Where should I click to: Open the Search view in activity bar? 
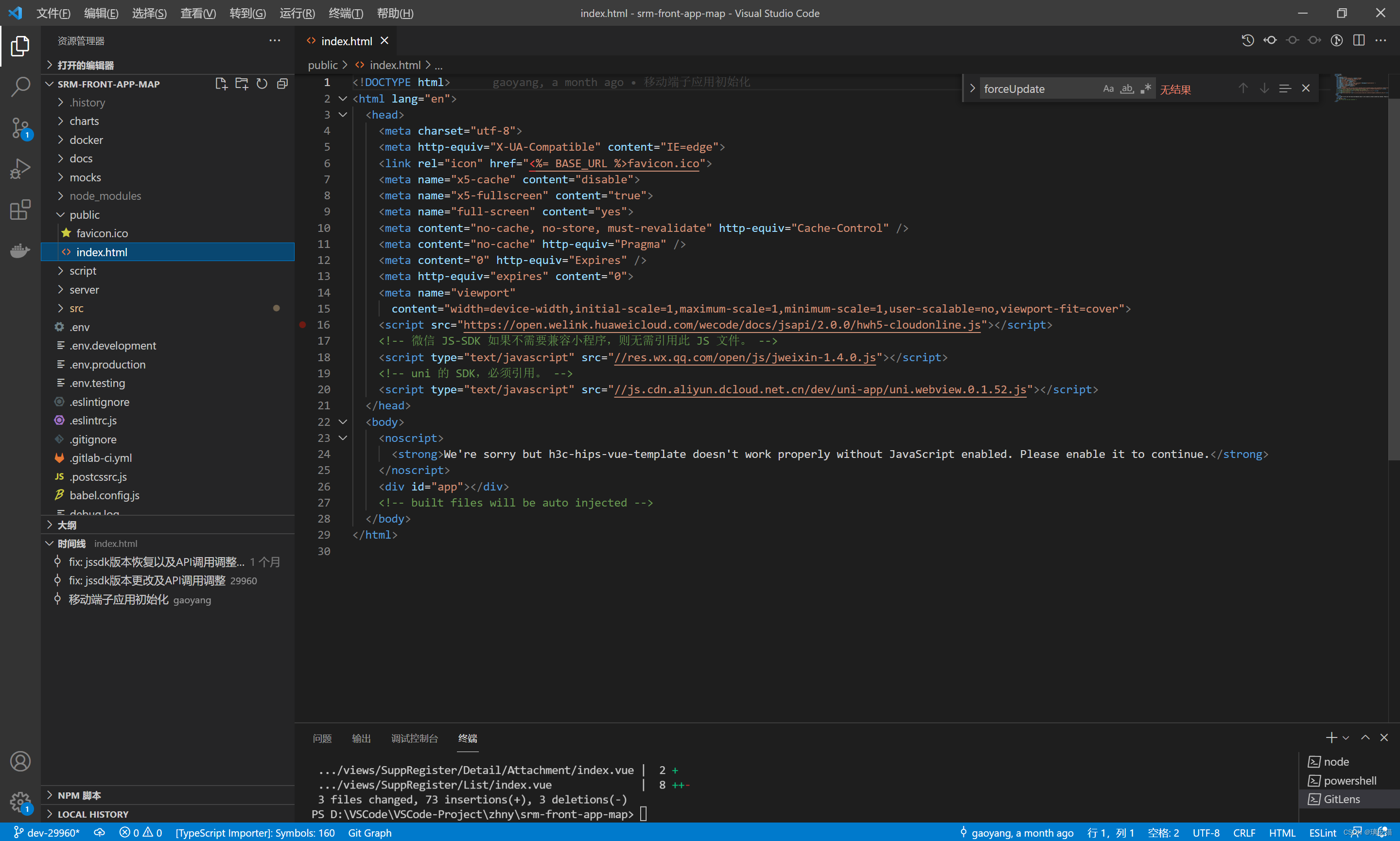click(x=20, y=87)
